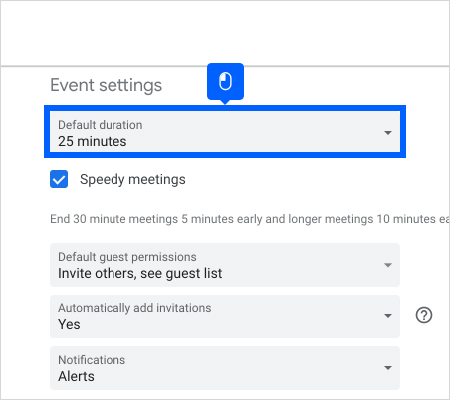Expand the Notifications dropdown arrow
The height and width of the screenshot is (400, 450).
pyautogui.click(x=388, y=368)
